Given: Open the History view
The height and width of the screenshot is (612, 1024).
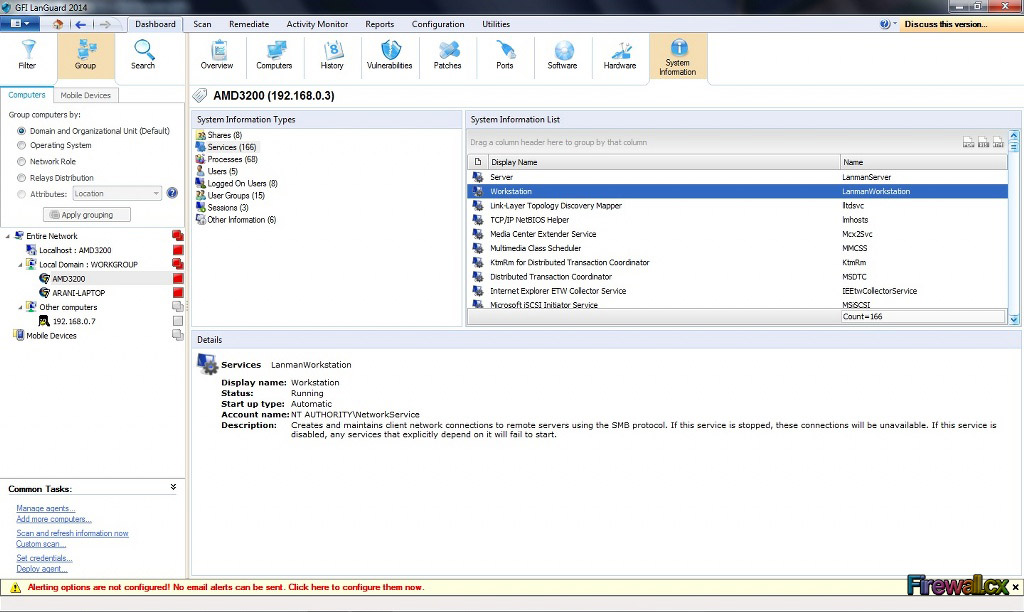Looking at the screenshot, I should tap(332, 54).
